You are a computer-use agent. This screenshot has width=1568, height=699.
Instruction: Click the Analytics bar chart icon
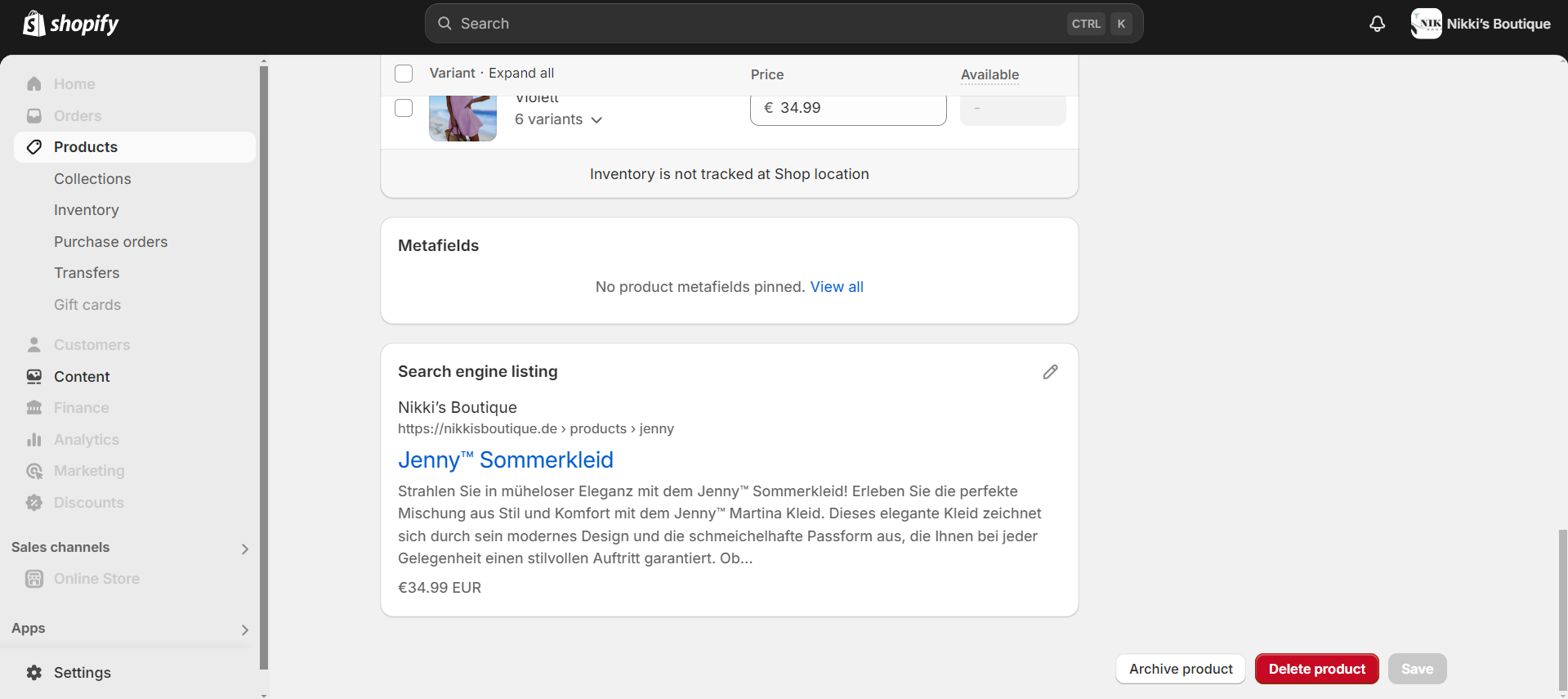tap(34, 440)
